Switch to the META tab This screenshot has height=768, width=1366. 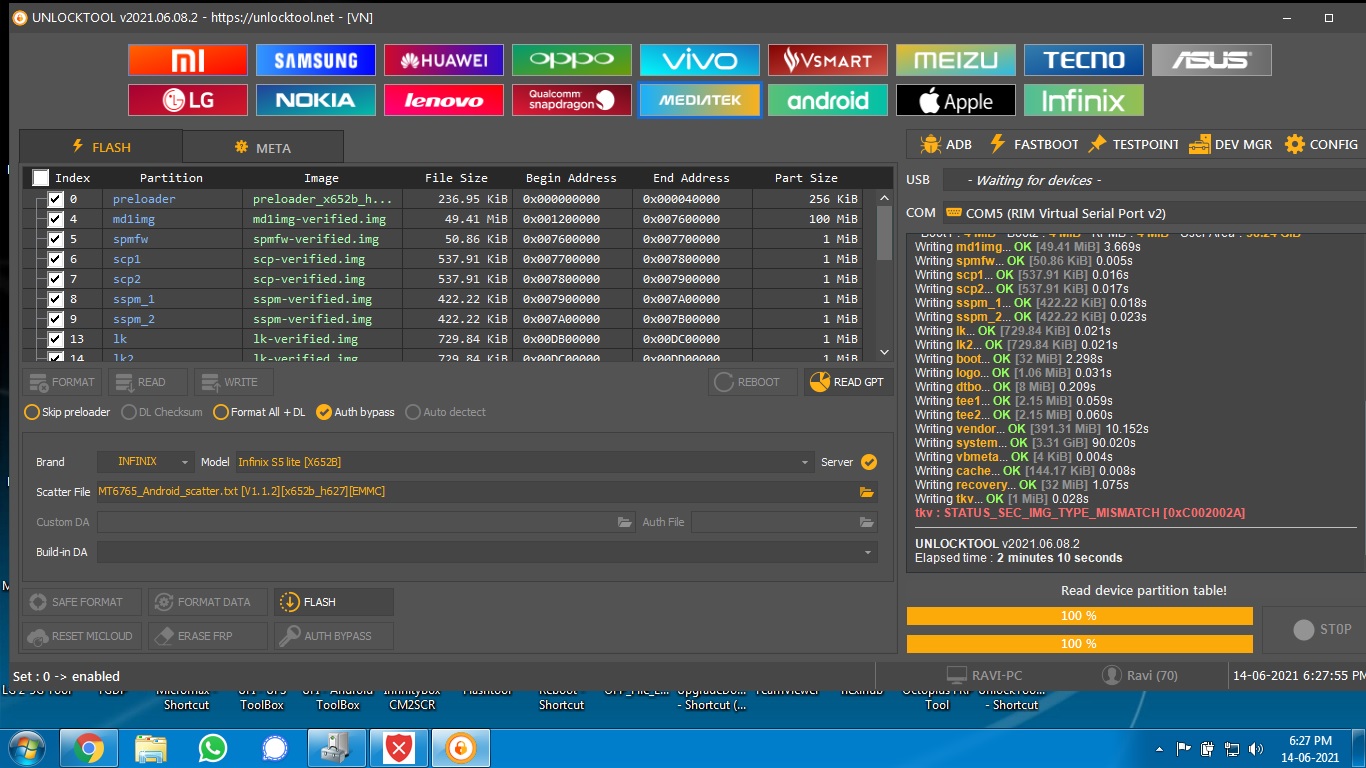[263, 148]
